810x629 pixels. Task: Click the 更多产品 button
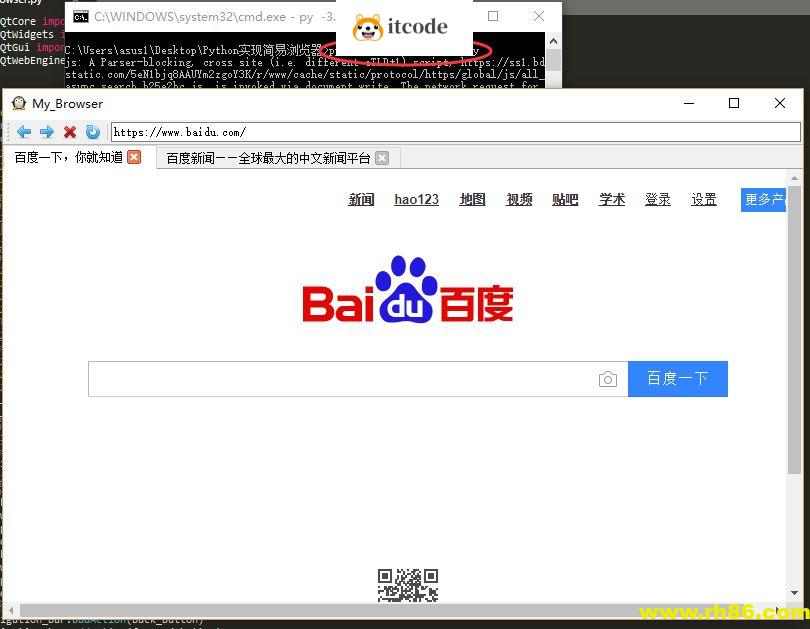click(766, 199)
